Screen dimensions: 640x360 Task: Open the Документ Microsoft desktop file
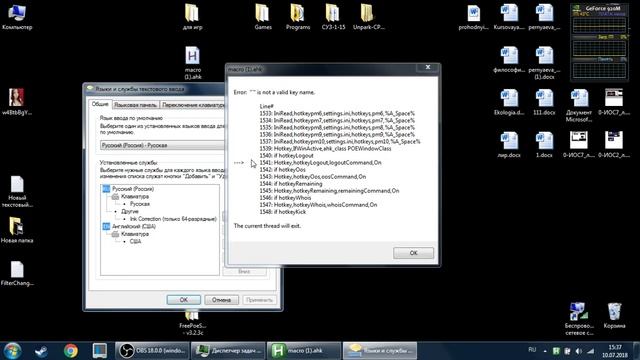579,105
